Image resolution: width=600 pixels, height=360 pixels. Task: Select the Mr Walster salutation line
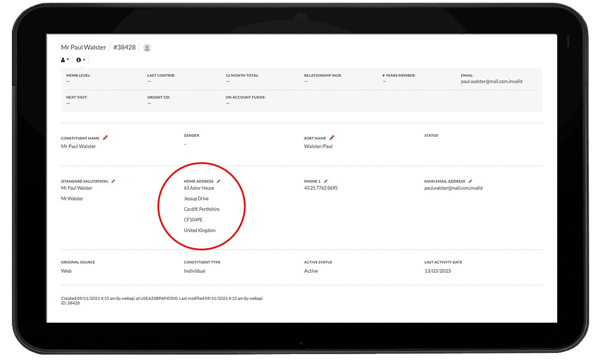point(72,199)
